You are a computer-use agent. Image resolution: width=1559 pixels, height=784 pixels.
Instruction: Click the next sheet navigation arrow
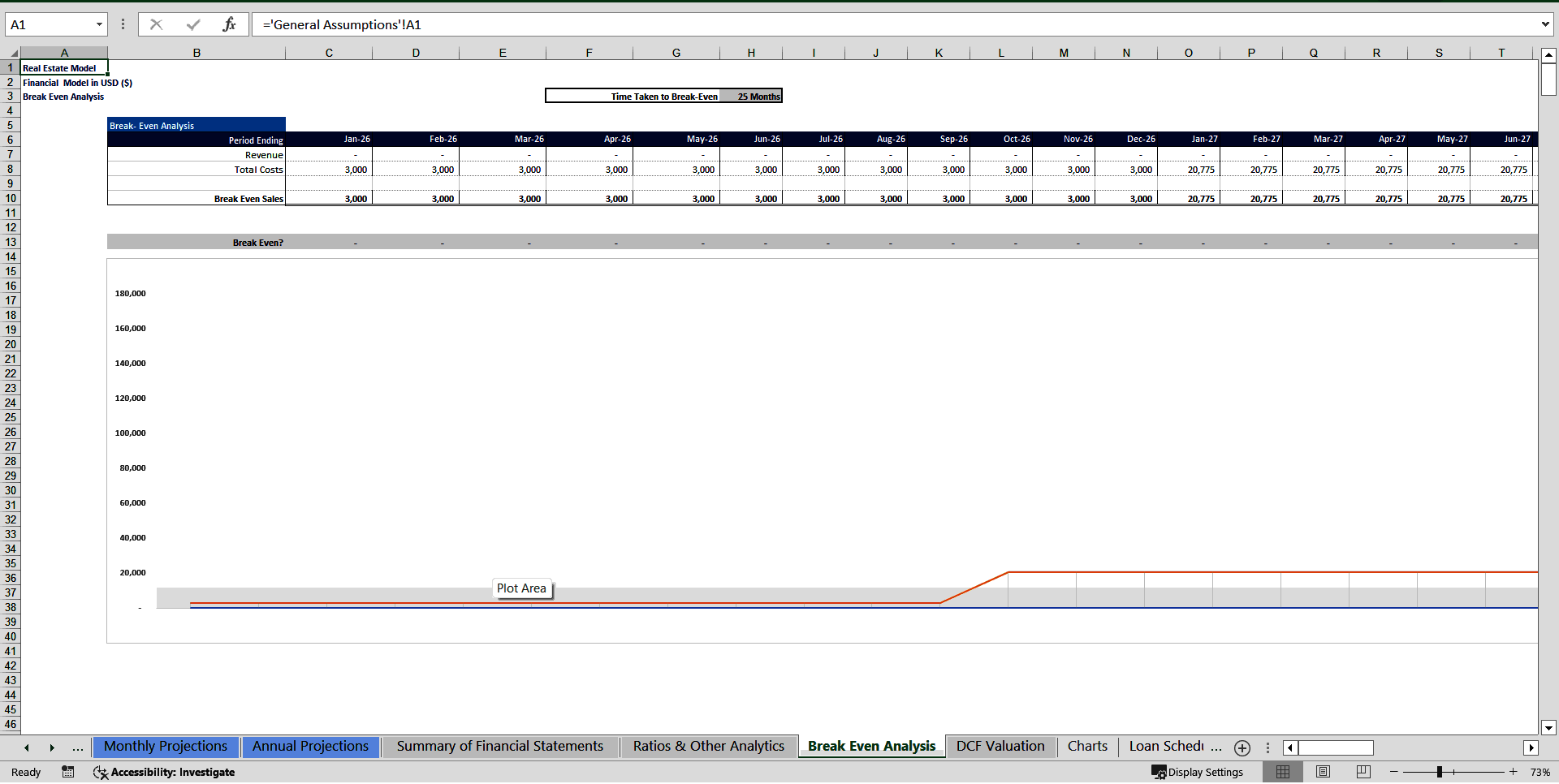point(52,747)
